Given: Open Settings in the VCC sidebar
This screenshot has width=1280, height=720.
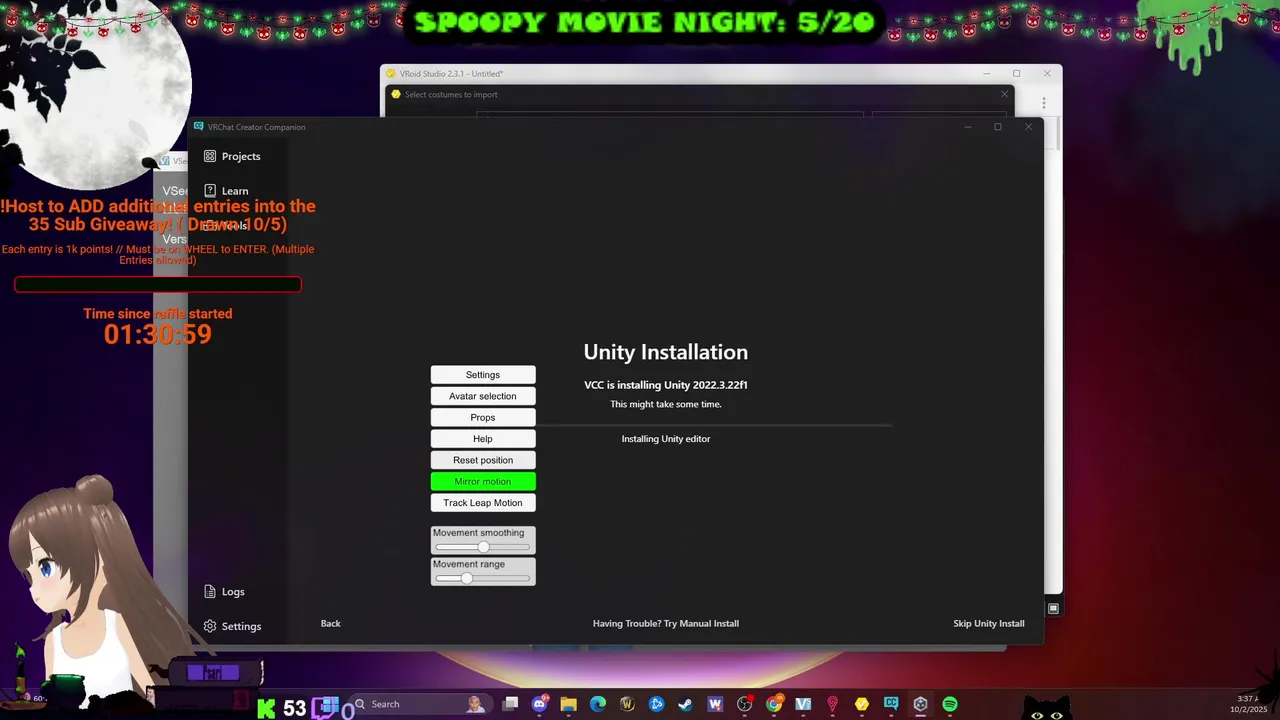Looking at the screenshot, I should [232, 626].
